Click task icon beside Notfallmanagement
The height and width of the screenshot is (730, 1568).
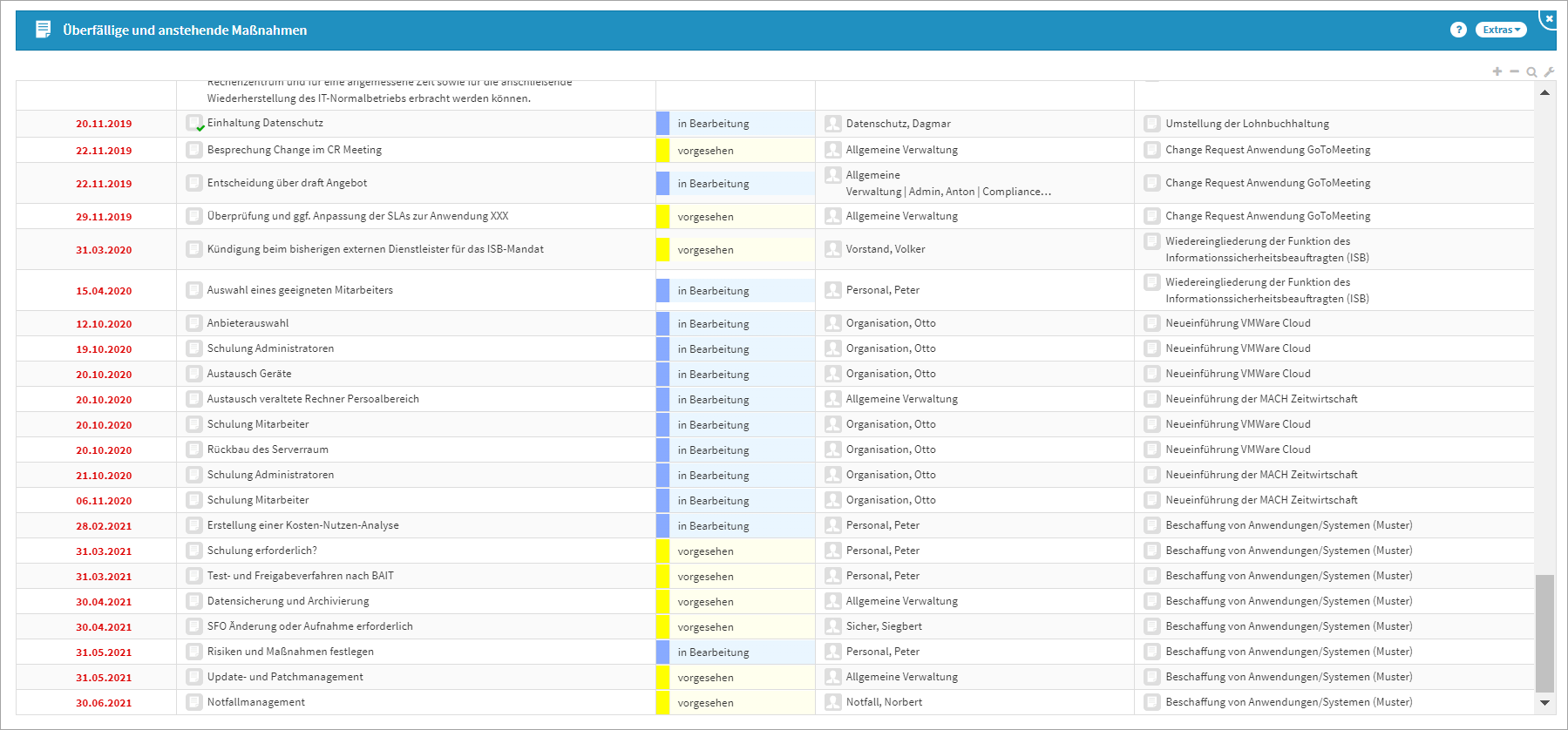(194, 702)
